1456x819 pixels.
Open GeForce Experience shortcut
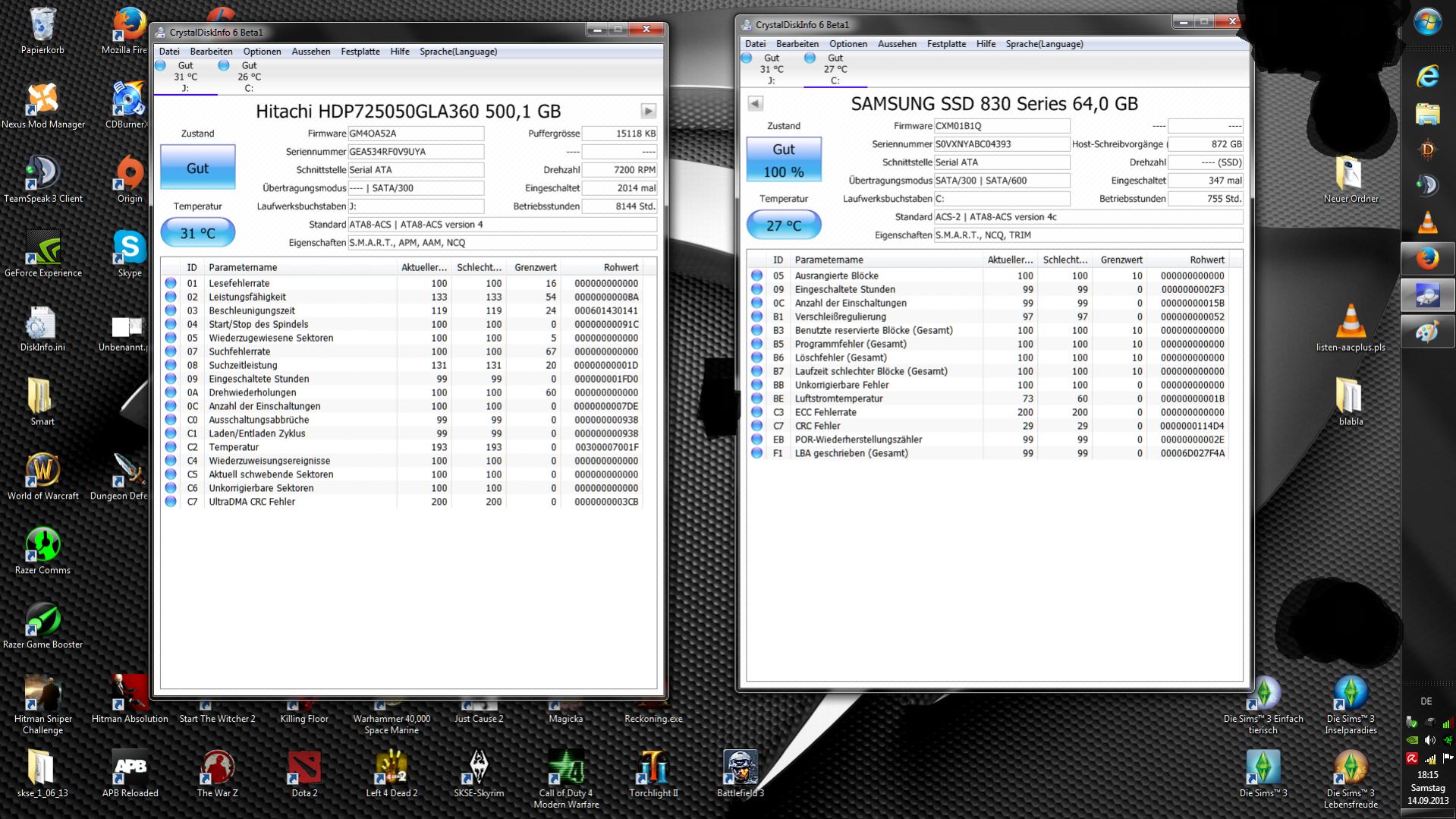(42, 254)
